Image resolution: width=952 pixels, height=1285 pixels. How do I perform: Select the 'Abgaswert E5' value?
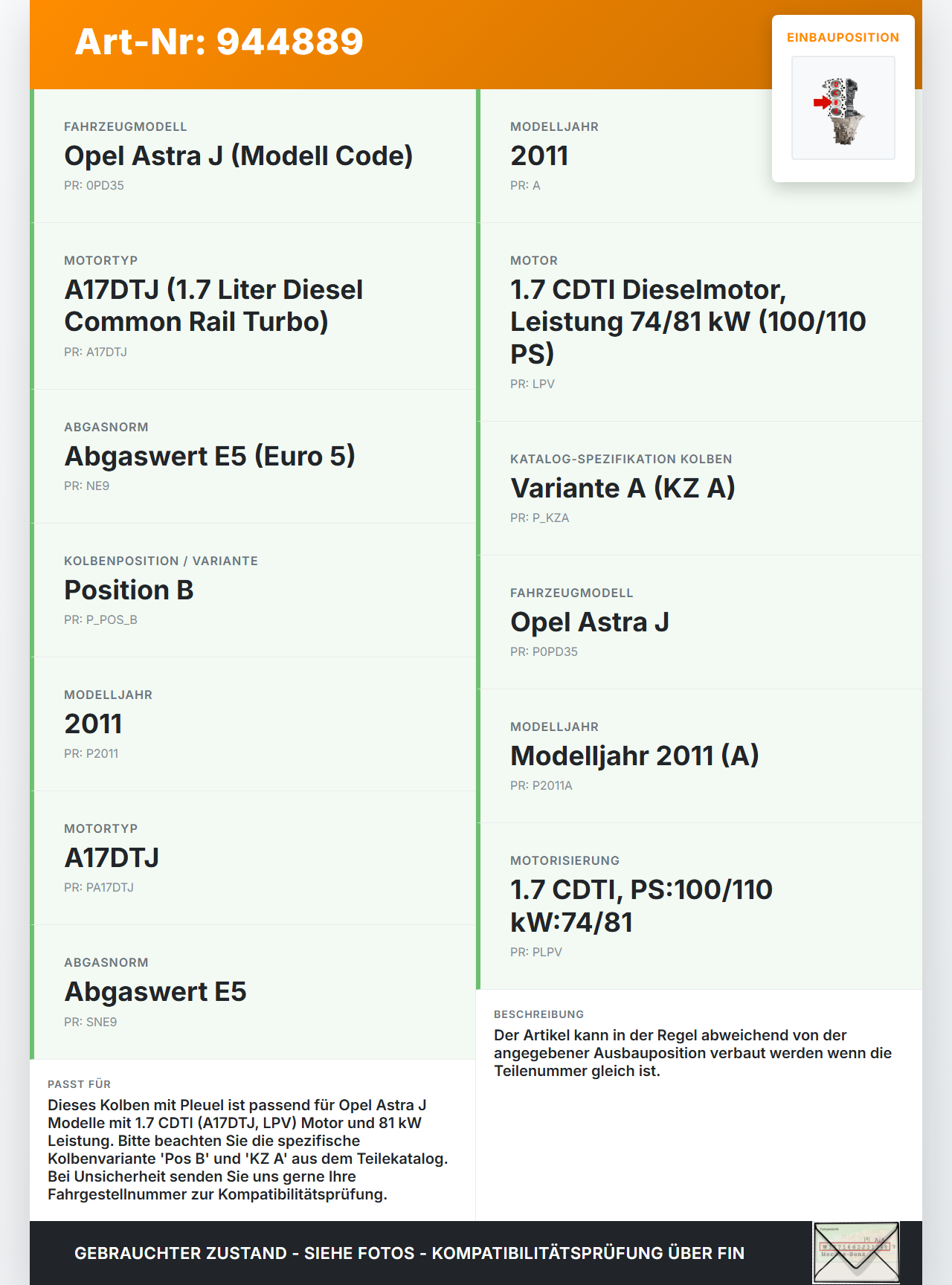[x=155, y=991]
